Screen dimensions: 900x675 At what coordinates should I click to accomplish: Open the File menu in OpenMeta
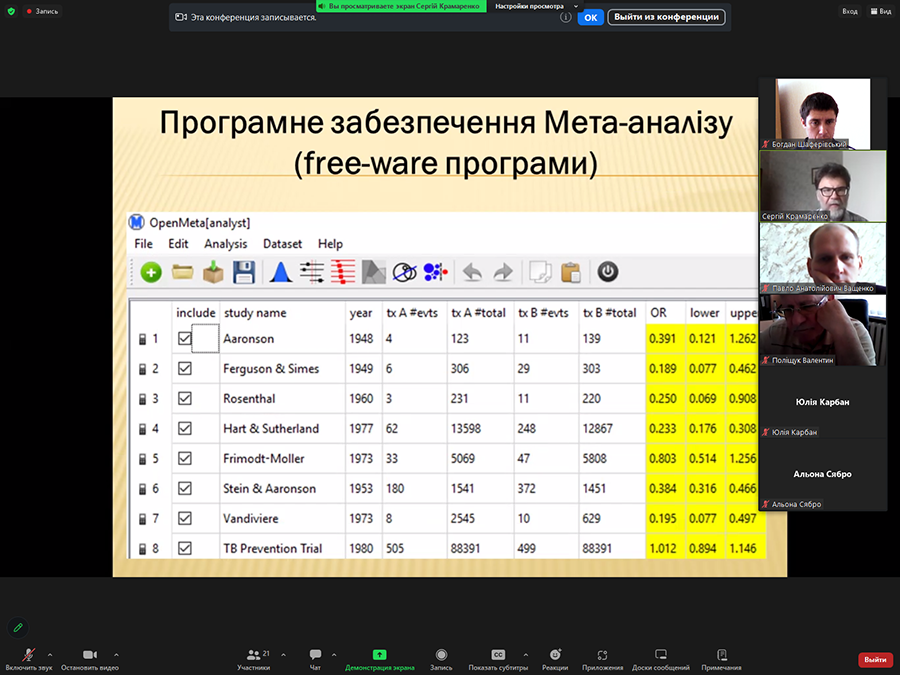tap(143, 244)
